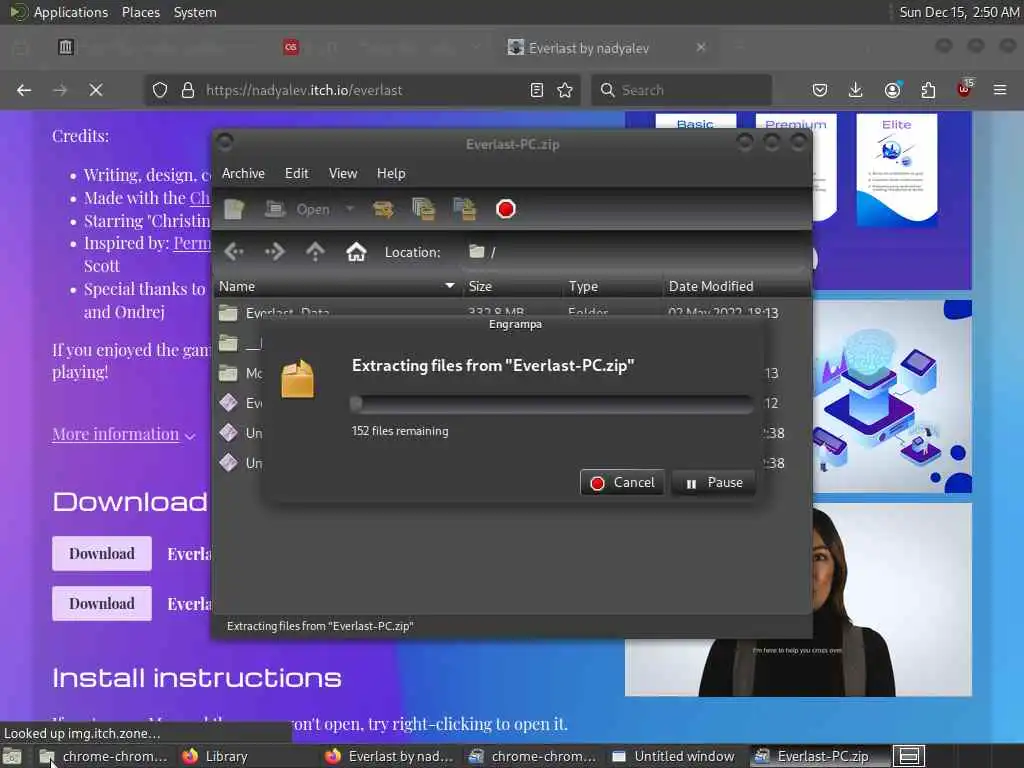Toggle reader view in the address bar
The image size is (1024, 768).
pos(537,90)
